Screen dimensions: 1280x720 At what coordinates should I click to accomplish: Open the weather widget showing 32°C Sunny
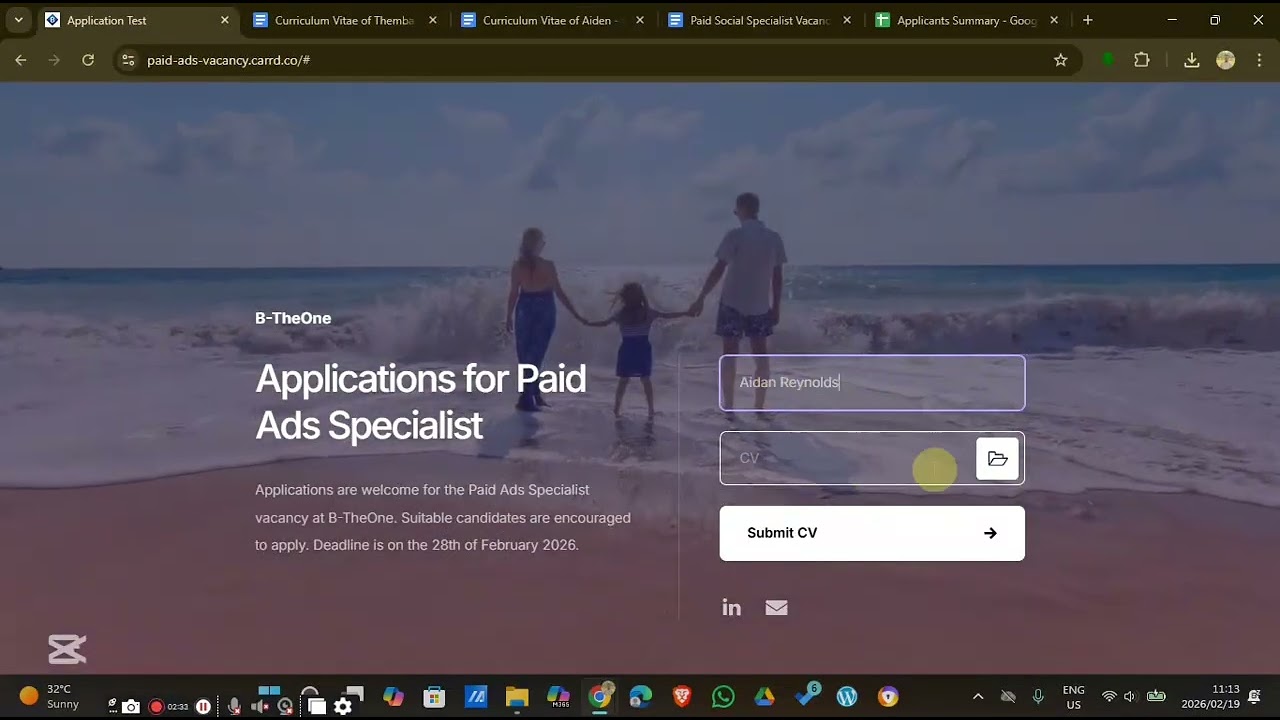point(50,697)
